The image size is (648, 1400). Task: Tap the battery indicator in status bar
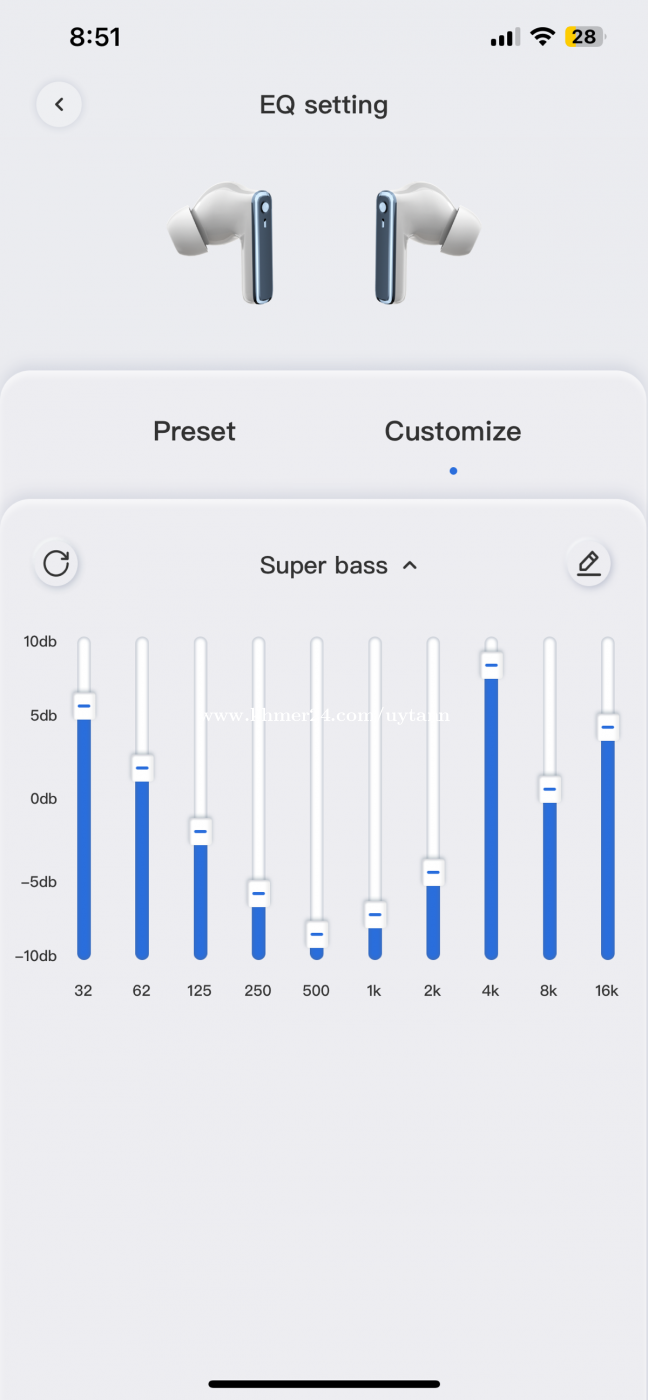tap(584, 38)
